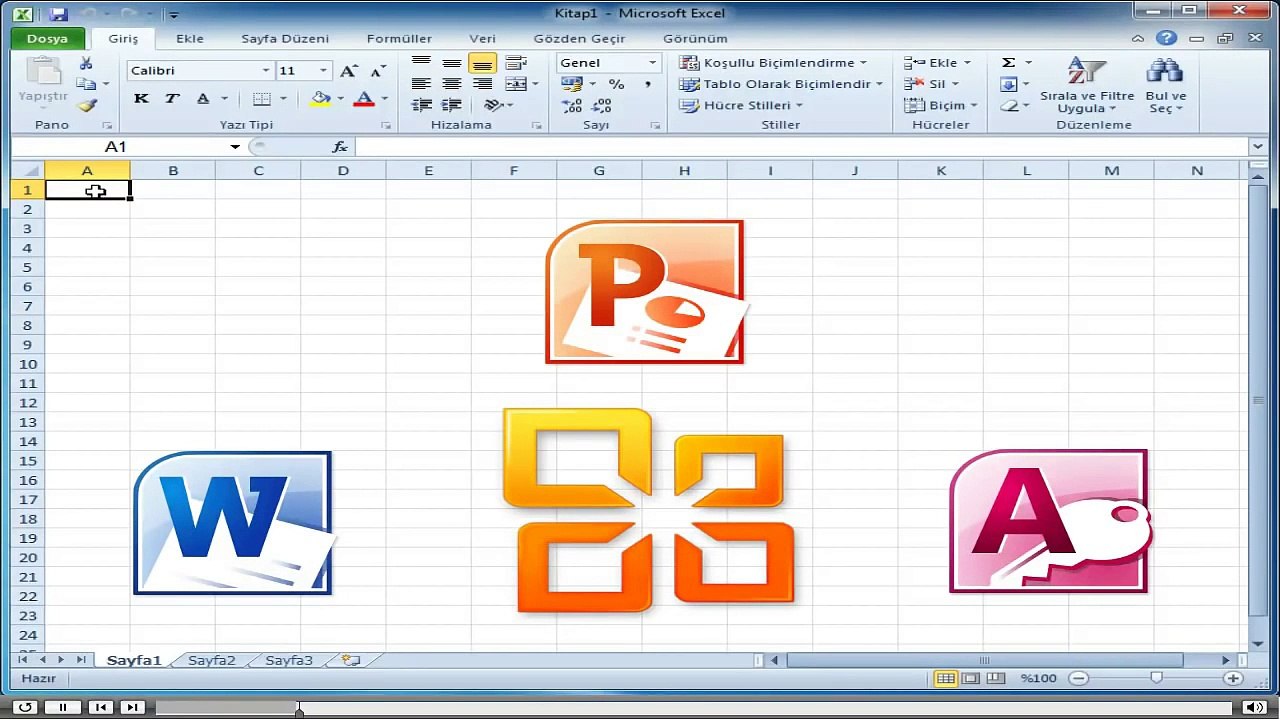Decrease decimal places

(602, 105)
